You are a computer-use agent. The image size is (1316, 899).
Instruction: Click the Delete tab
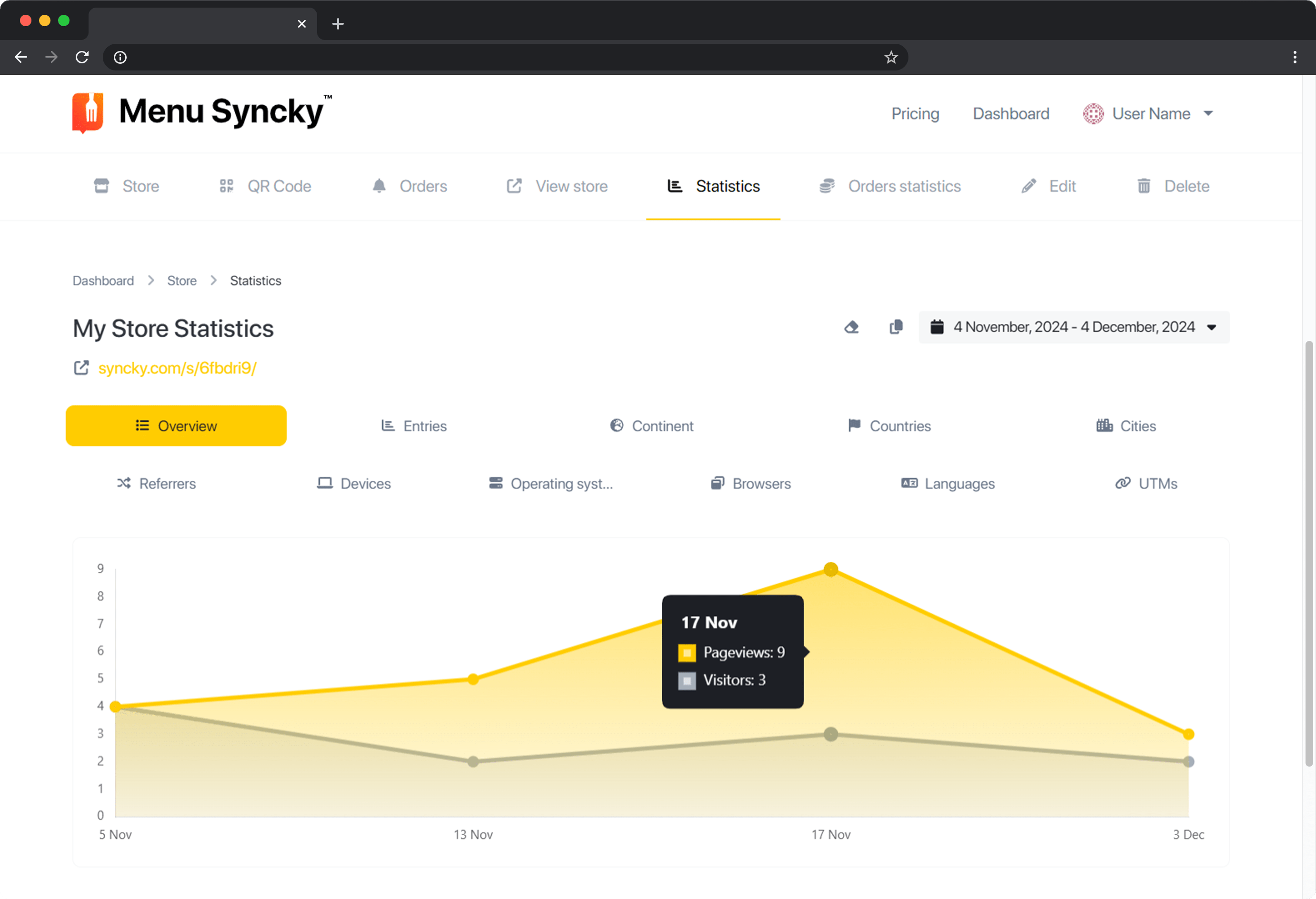pos(1173,186)
